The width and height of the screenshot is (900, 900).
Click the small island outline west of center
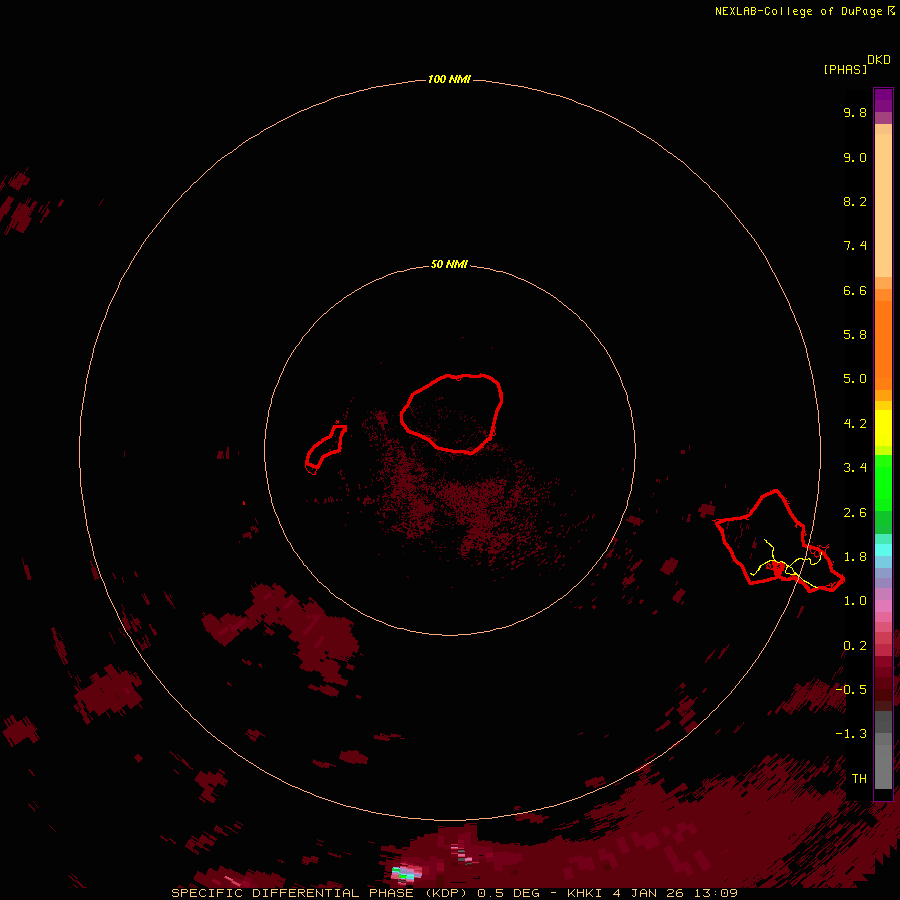(325, 449)
